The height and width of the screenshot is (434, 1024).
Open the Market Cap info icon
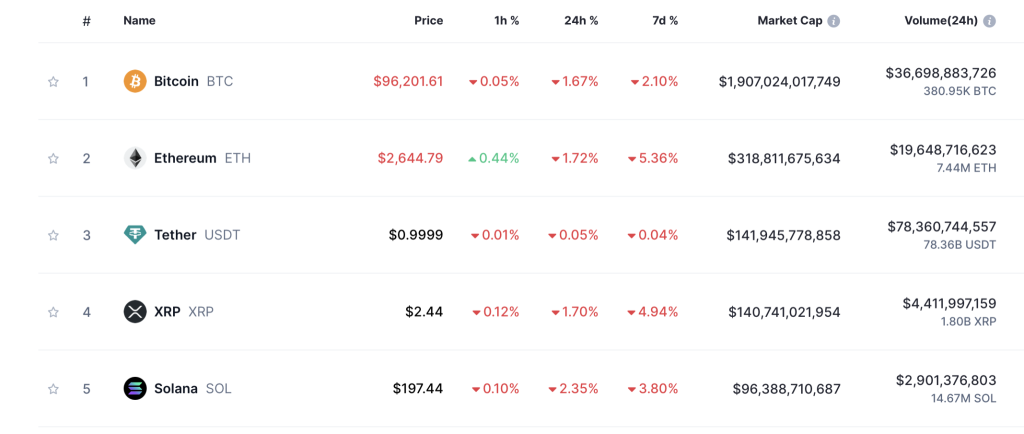834,21
